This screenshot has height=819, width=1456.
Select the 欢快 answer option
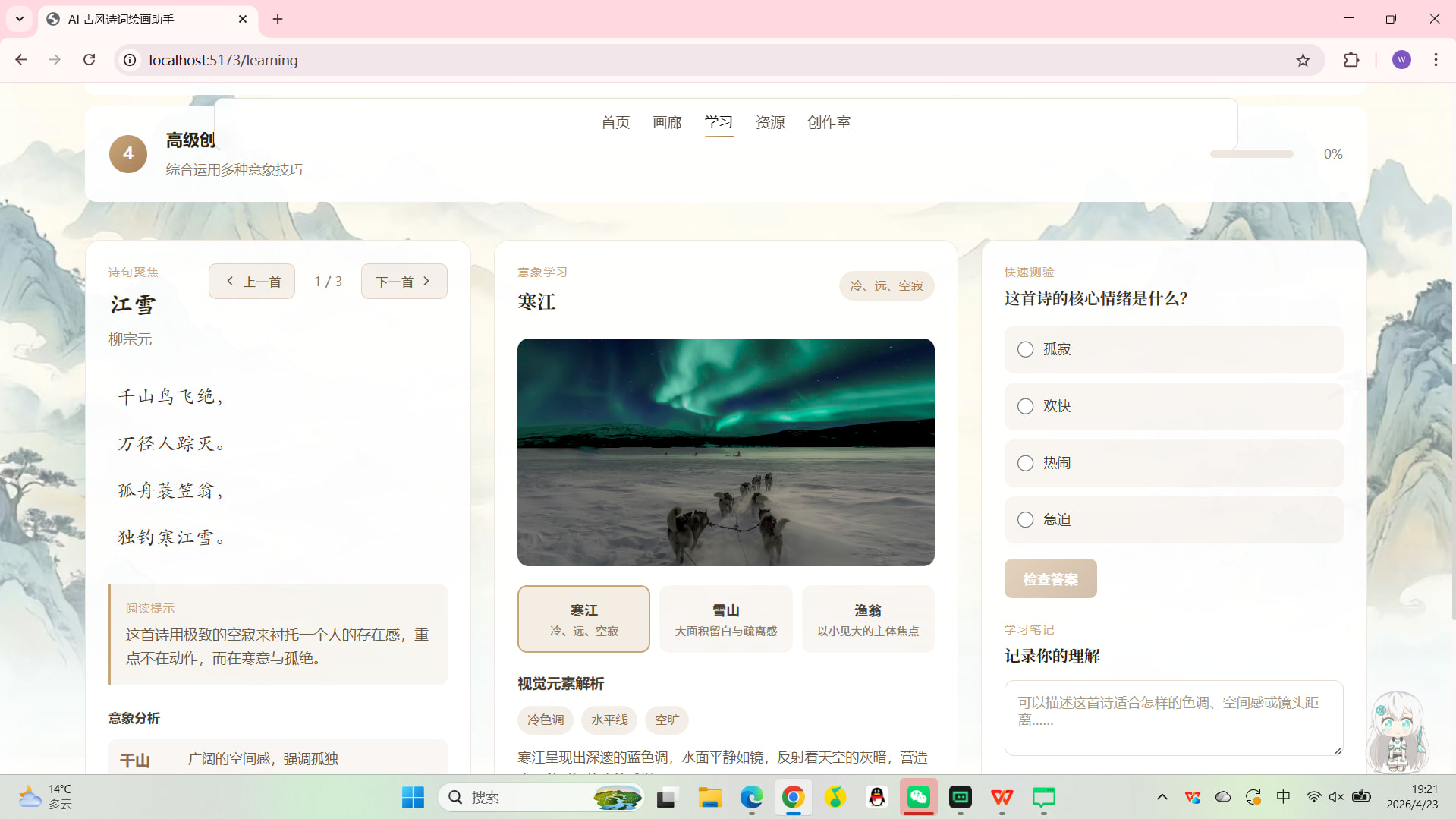pos(1025,406)
